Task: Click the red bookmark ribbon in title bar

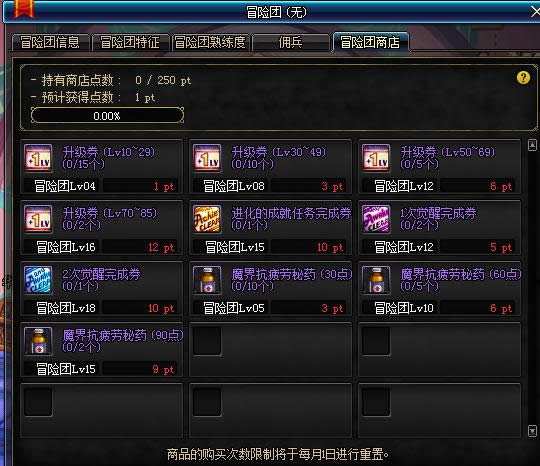Action: click(x=24, y=9)
